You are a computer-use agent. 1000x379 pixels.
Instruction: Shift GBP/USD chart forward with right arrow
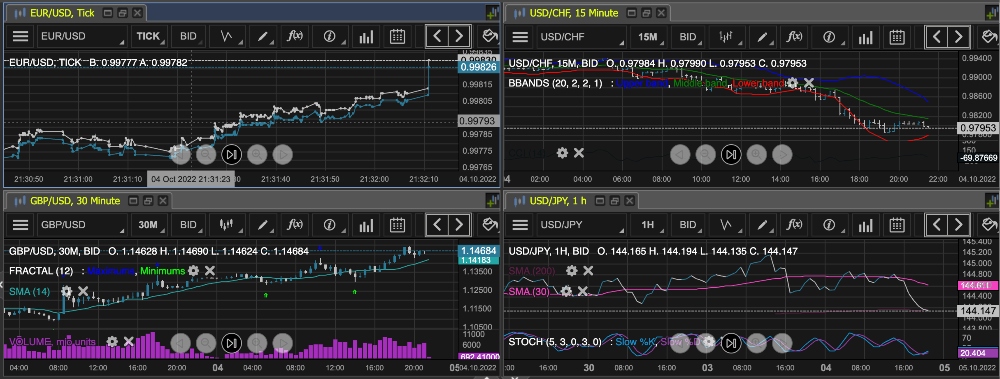click(x=459, y=225)
